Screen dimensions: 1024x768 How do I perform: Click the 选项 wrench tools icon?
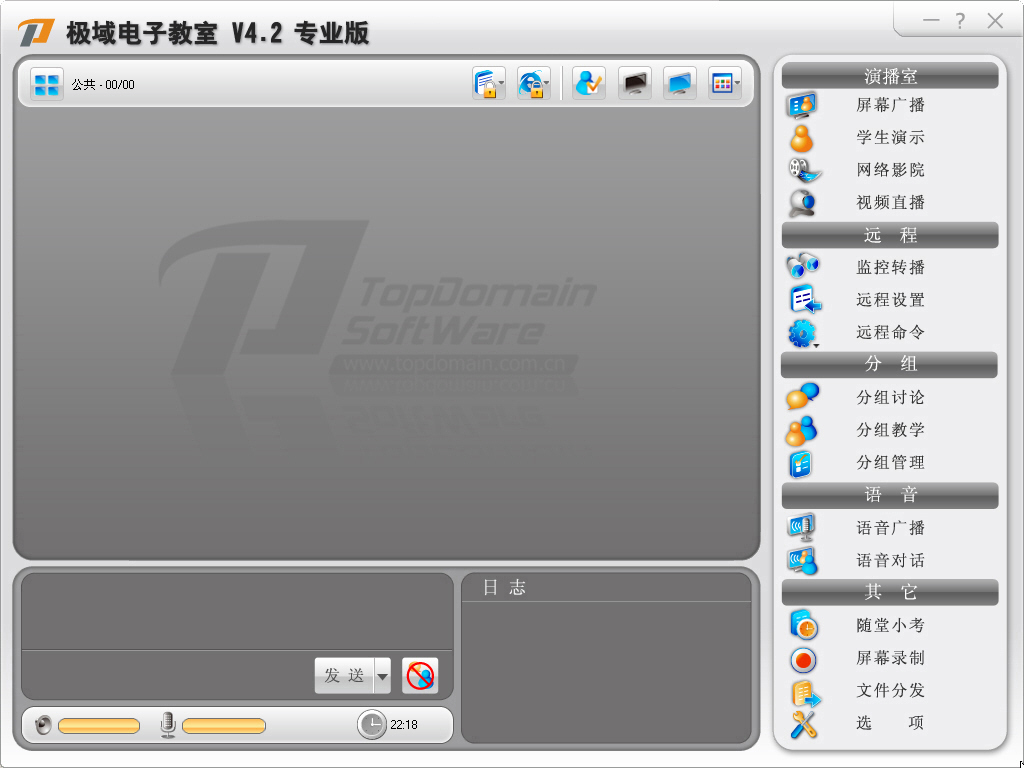tap(803, 724)
